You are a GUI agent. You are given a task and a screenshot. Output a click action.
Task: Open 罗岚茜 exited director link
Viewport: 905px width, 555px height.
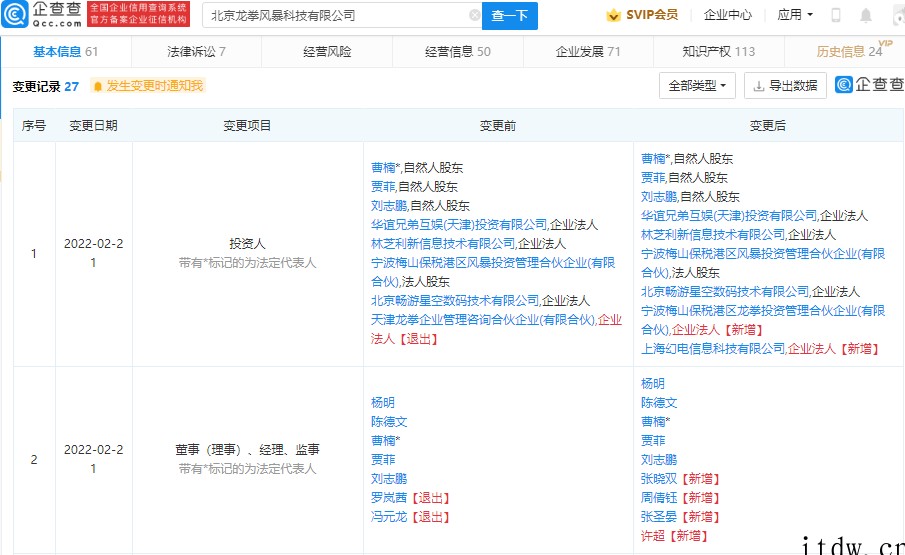coord(389,498)
